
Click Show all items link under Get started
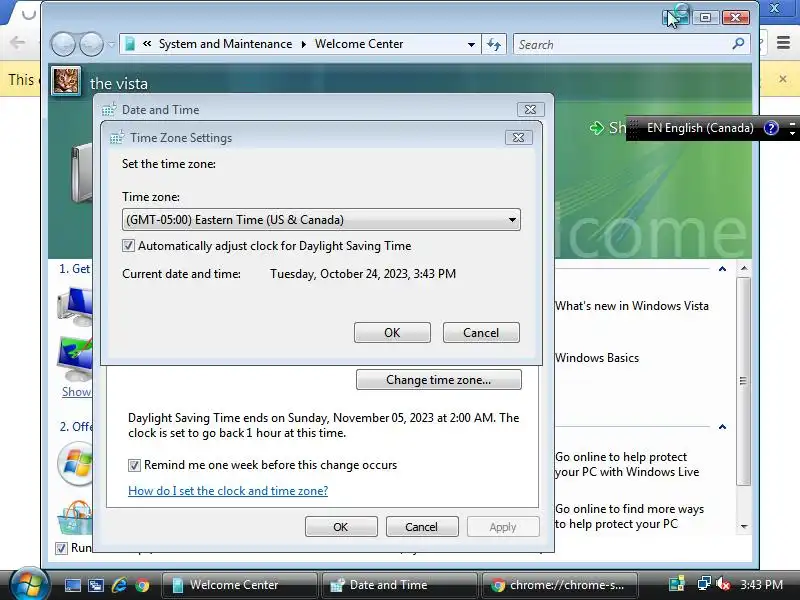(77, 392)
